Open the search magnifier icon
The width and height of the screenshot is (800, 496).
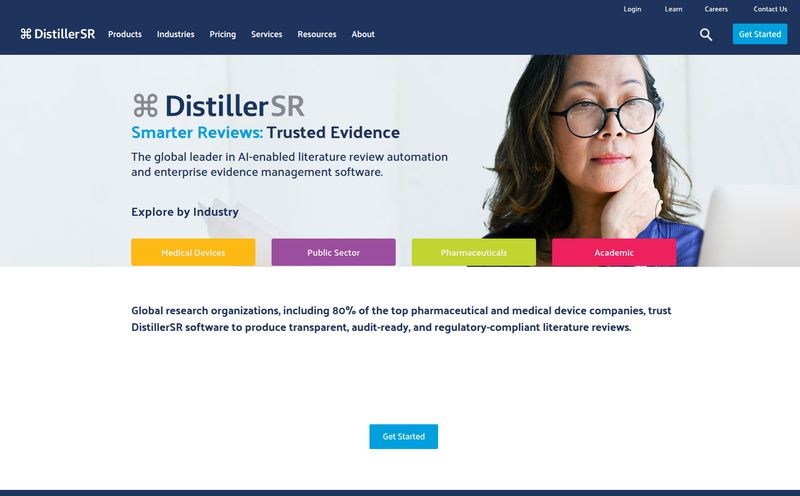point(706,34)
